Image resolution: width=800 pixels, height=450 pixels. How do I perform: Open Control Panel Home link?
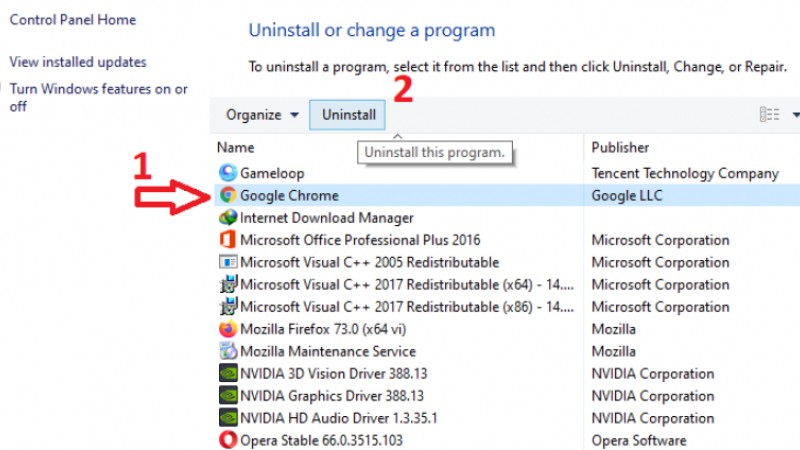coord(73,20)
